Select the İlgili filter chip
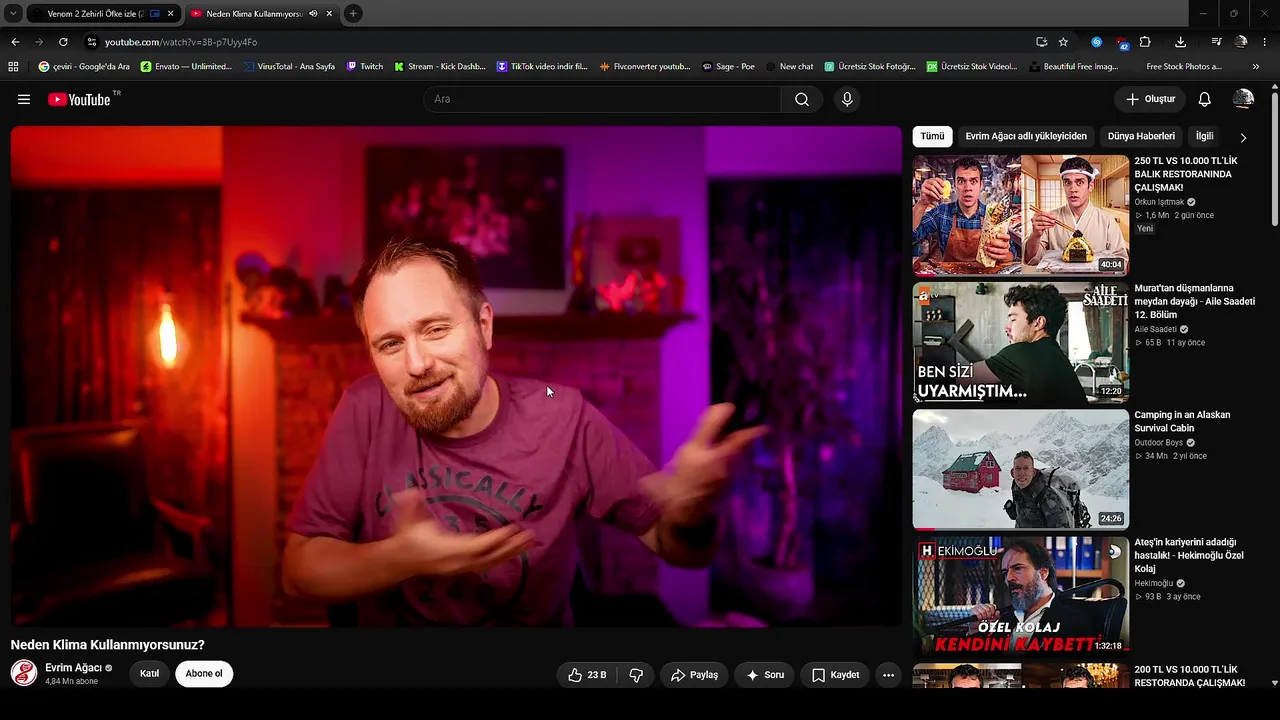The width and height of the screenshot is (1280, 720). click(x=1204, y=136)
